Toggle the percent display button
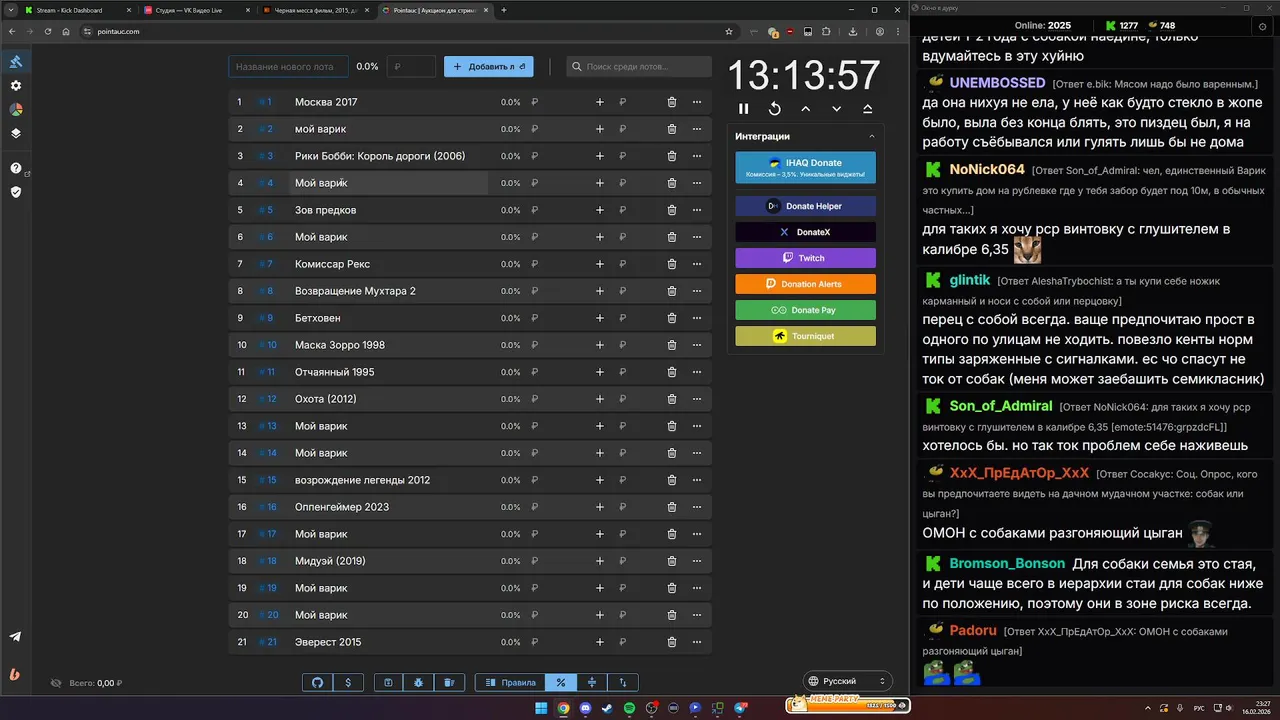The image size is (1280, 720). 561,682
